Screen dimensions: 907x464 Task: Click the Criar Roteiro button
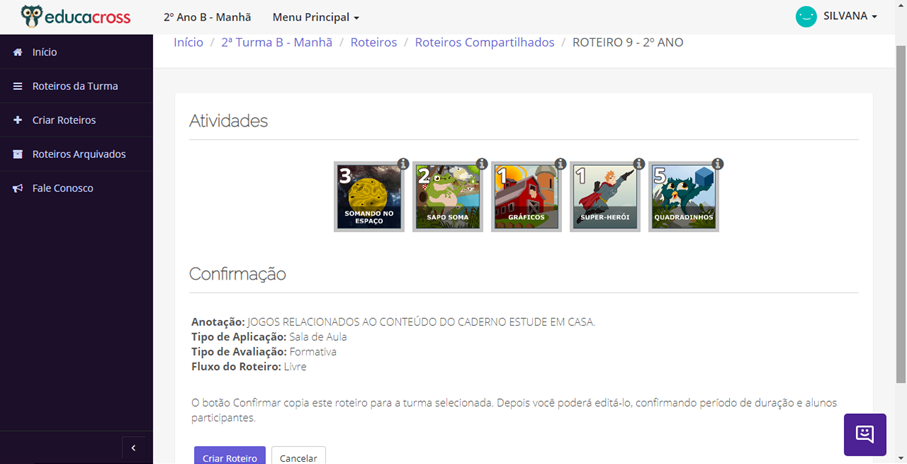pos(230,457)
